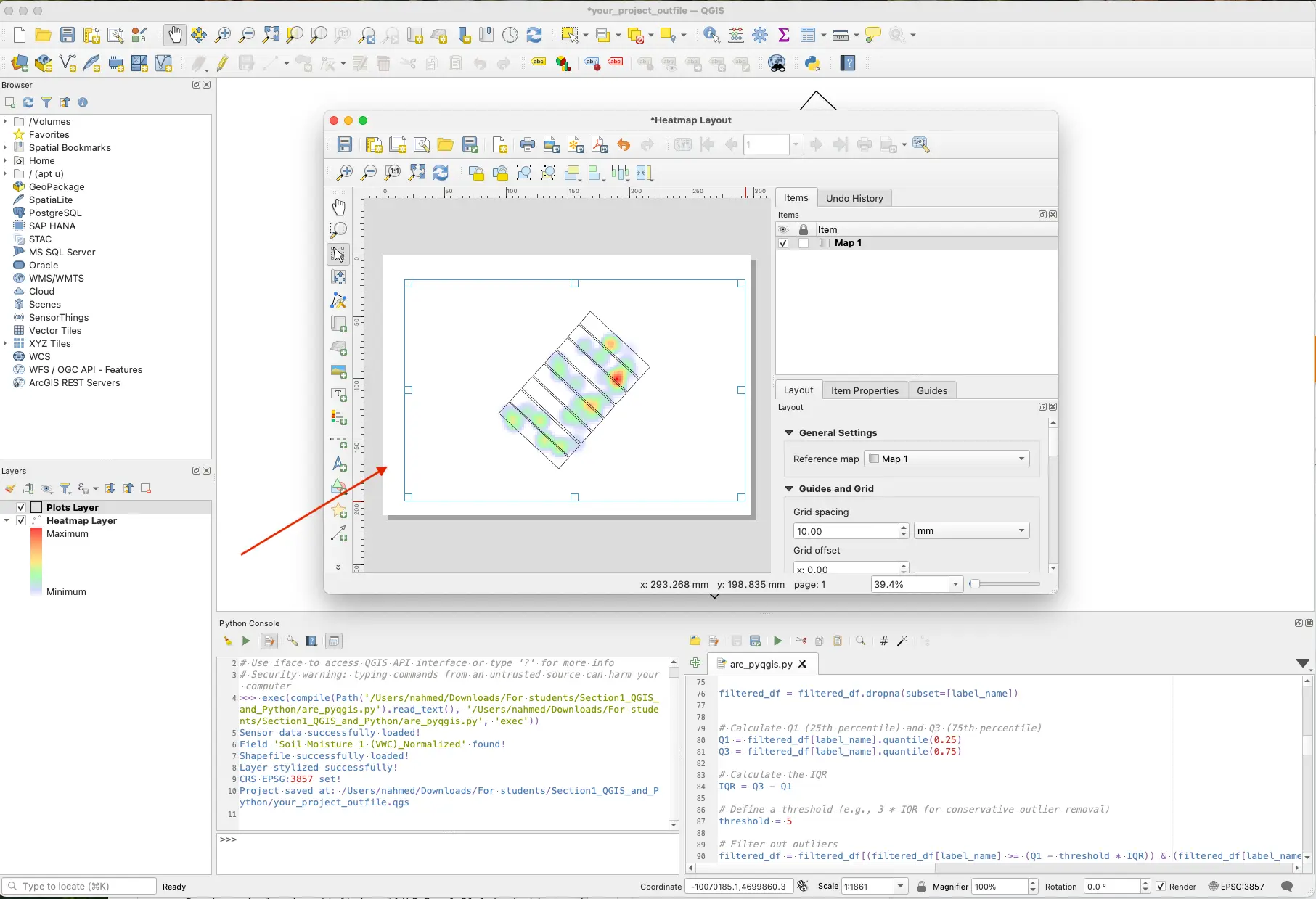
Task: Click Save Layout icon in Heatmap Layout
Action: coord(345,144)
